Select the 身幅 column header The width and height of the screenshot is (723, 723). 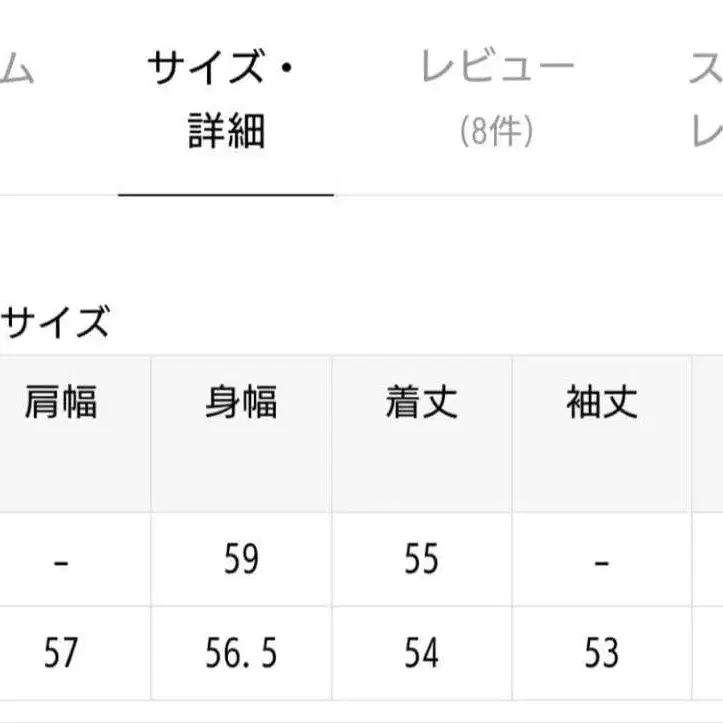coord(241,403)
